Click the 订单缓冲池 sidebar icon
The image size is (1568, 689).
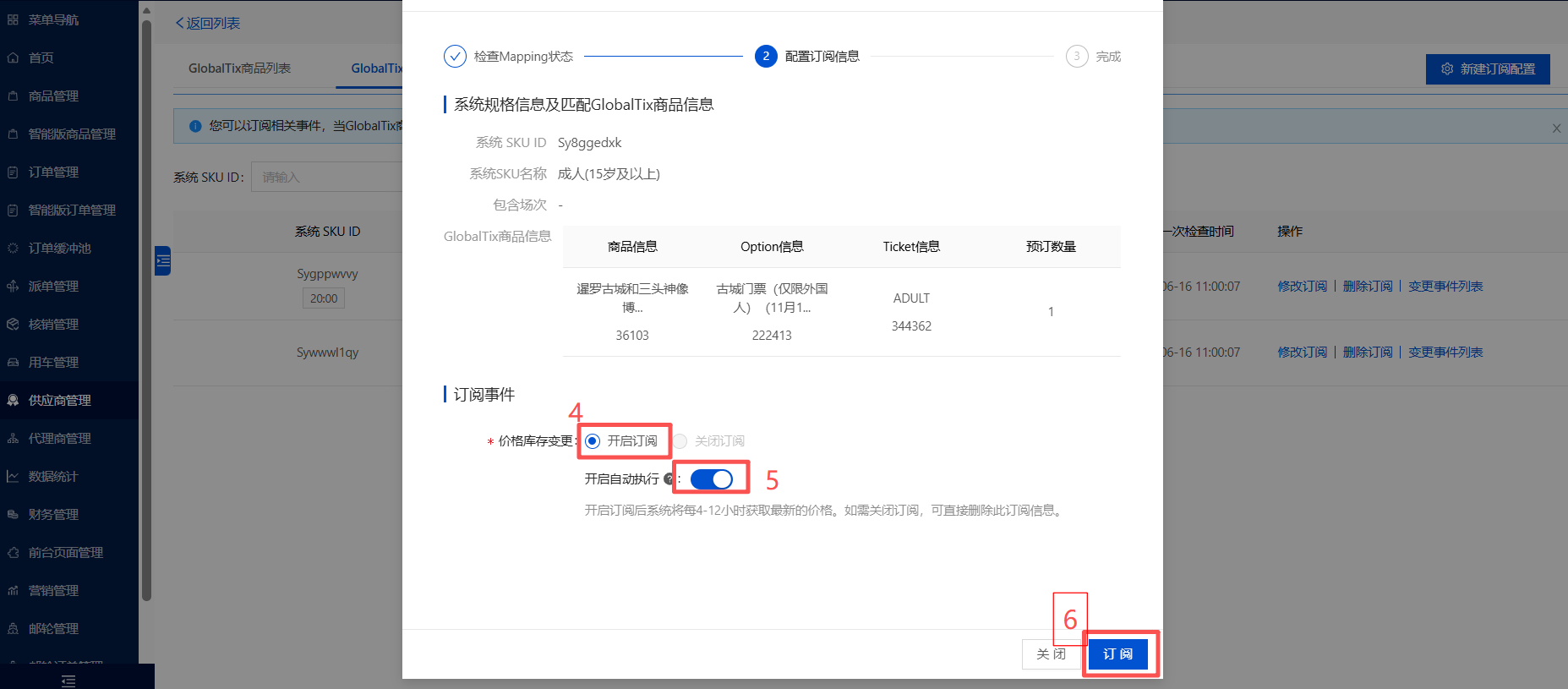[13, 248]
